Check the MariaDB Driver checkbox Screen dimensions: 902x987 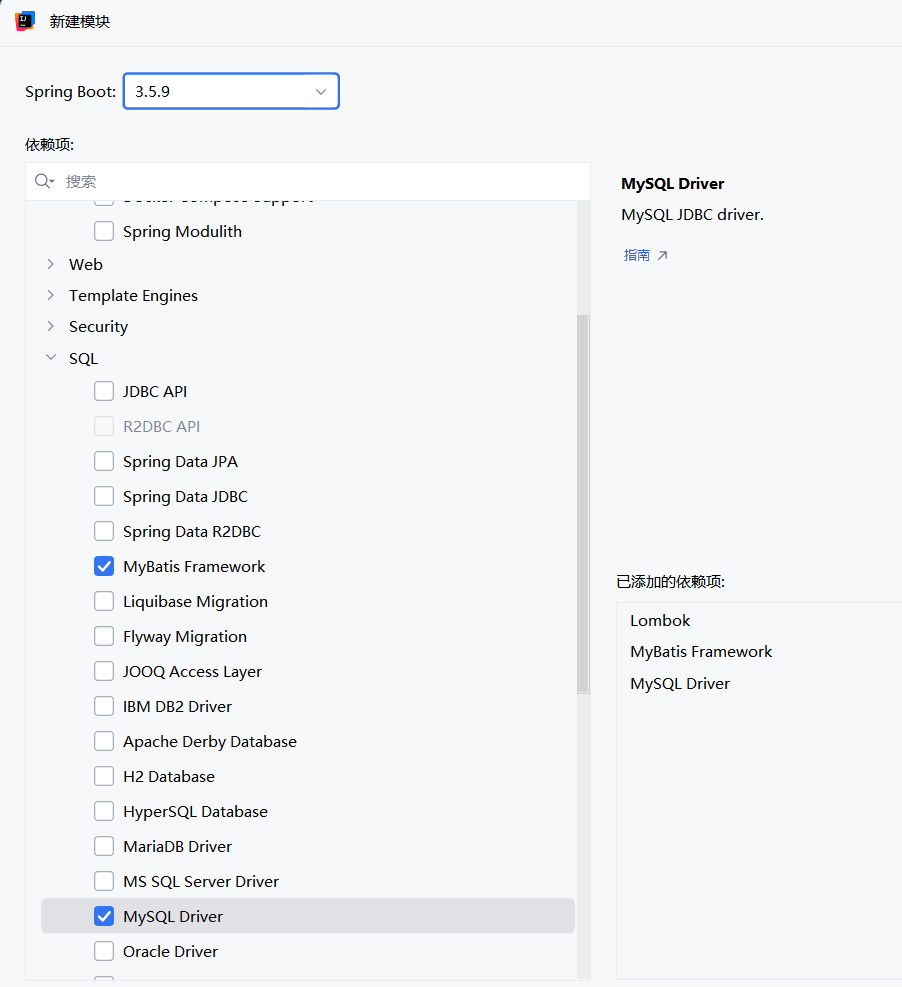(104, 846)
